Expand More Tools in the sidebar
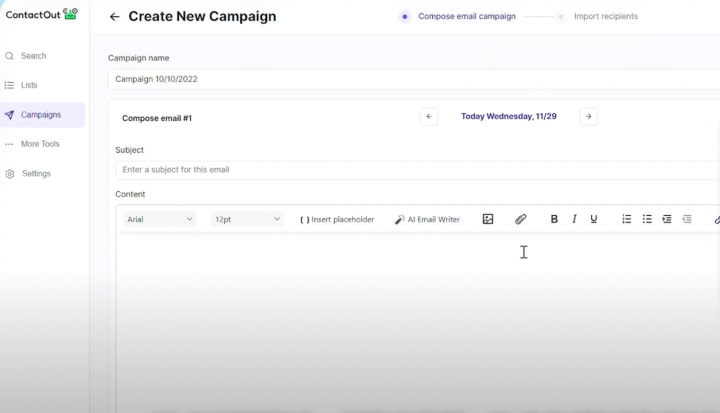 pyautogui.click(x=40, y=144)
